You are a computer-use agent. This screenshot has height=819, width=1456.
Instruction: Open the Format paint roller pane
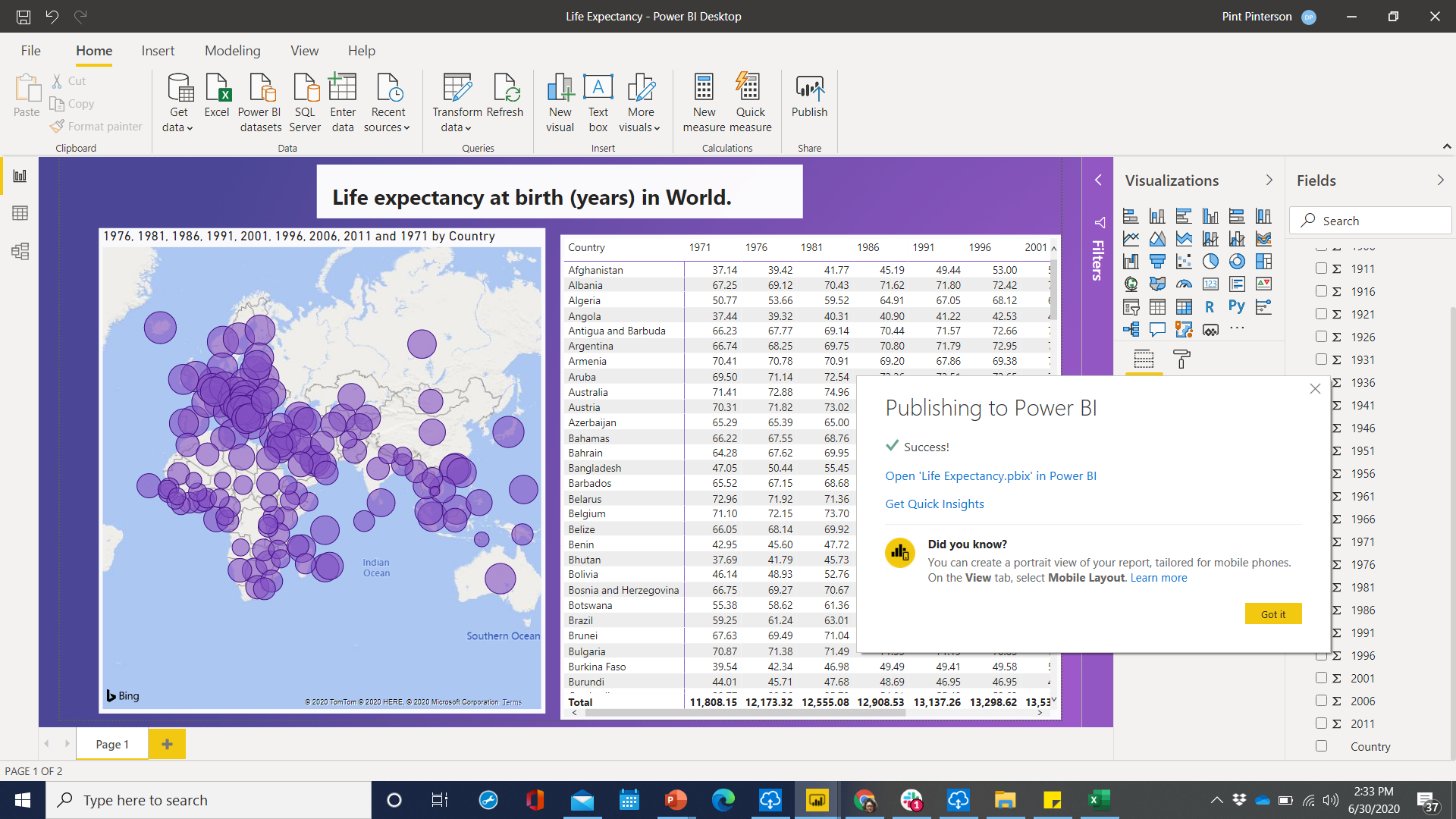[1181, 358]
